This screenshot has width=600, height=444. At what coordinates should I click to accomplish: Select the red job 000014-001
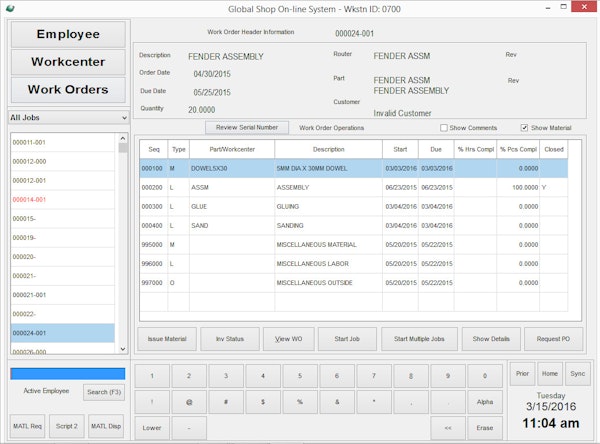(x=63, y=200)
